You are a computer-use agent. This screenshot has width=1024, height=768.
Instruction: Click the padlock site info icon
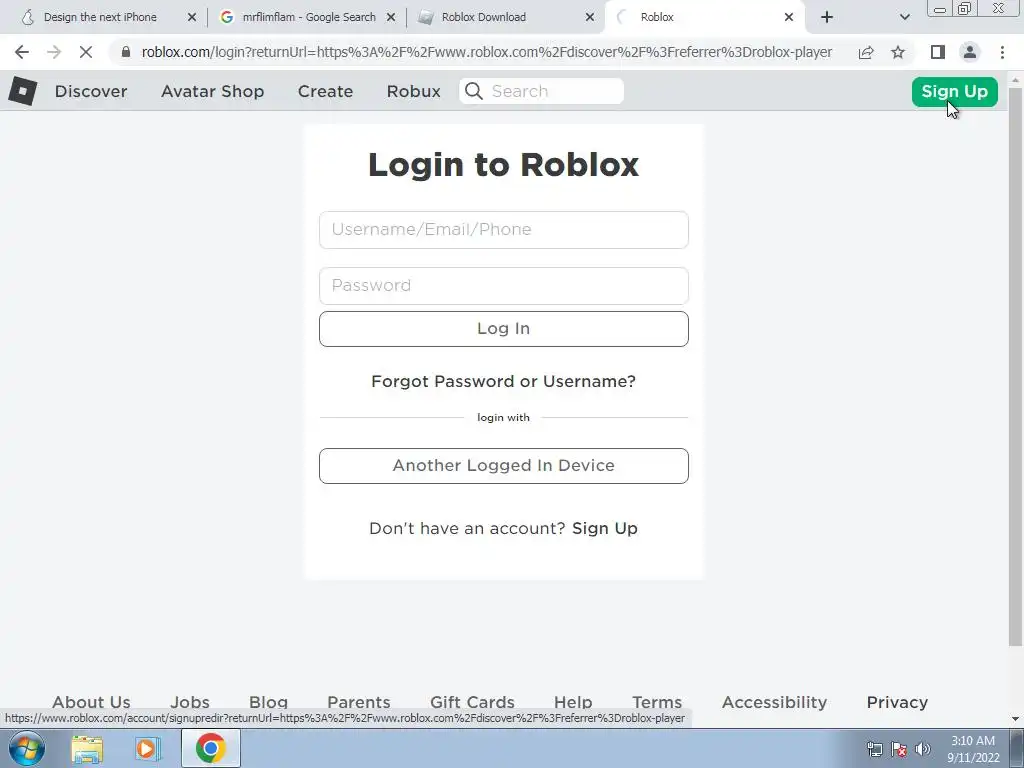[x=126, y=52]
